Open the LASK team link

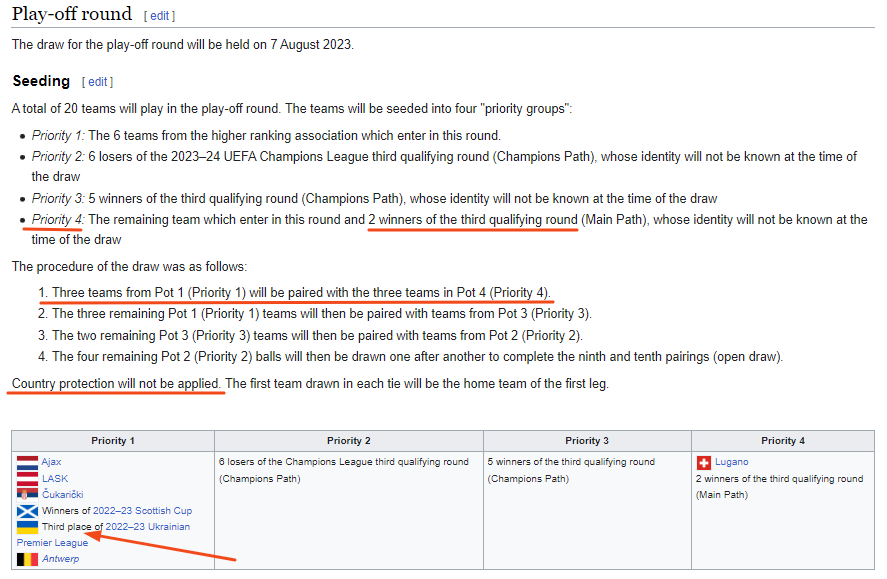55,478
